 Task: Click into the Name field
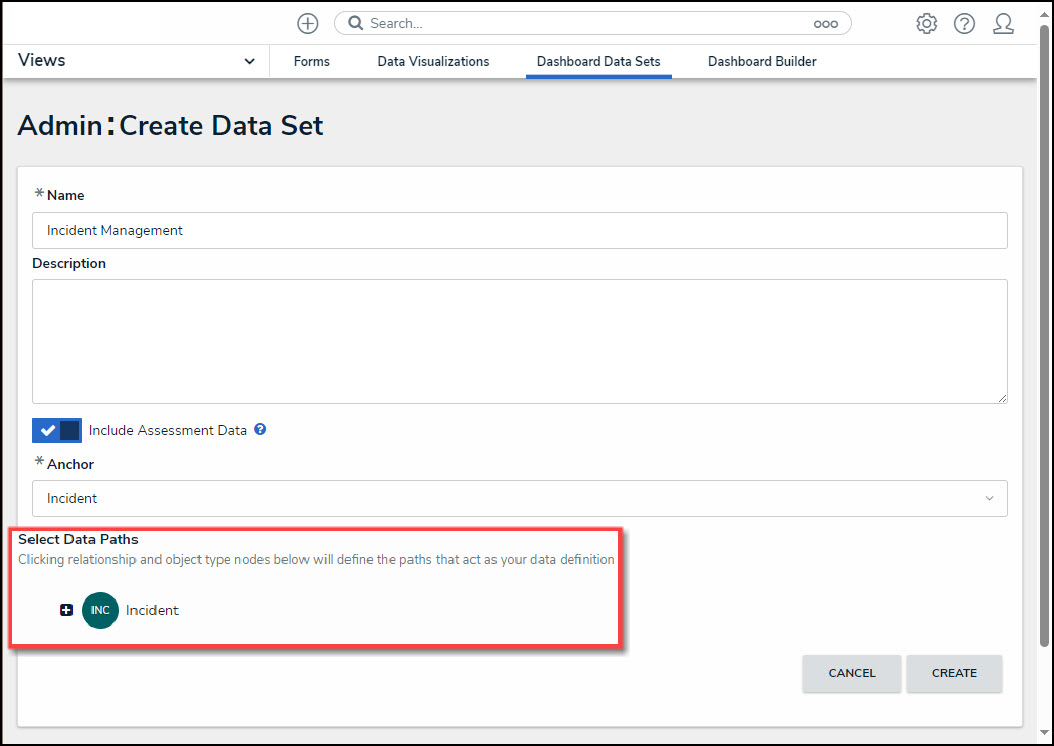click(x=519, y=230)
